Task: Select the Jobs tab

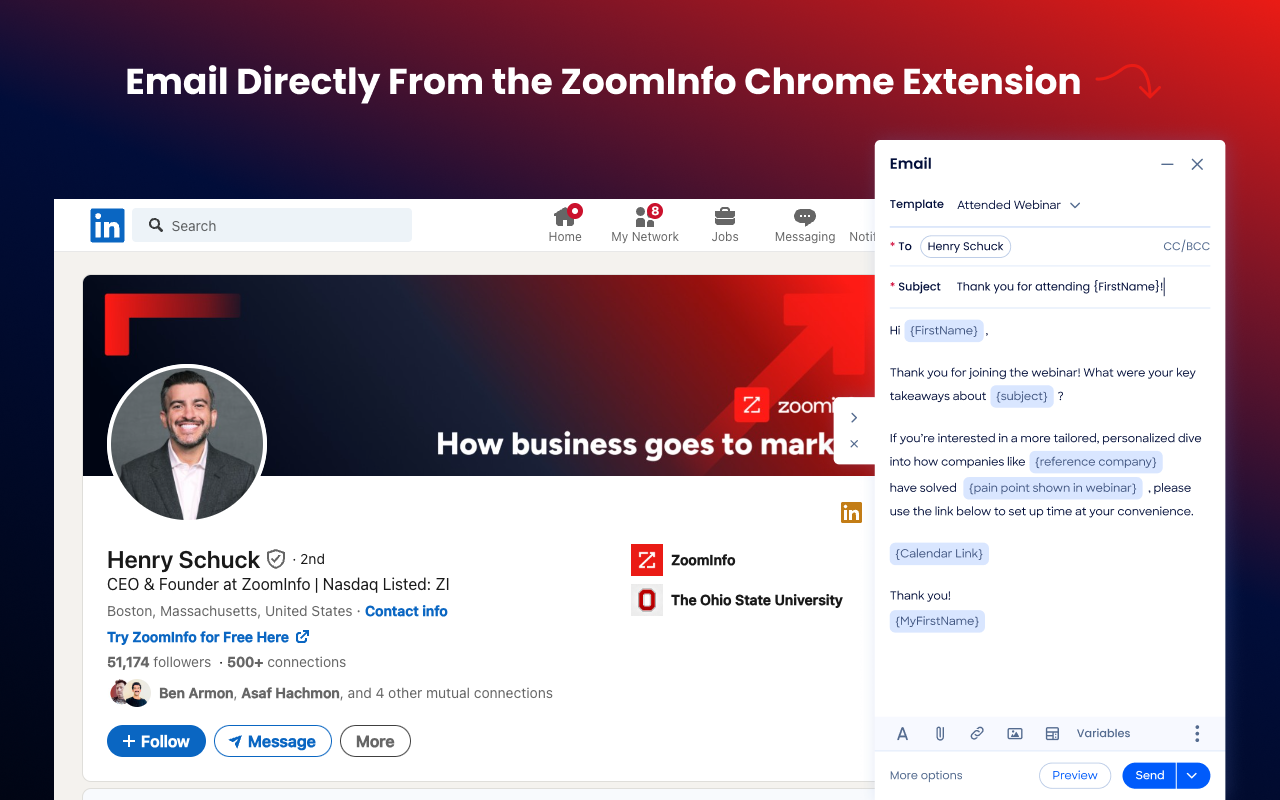Action: point(724,223)
